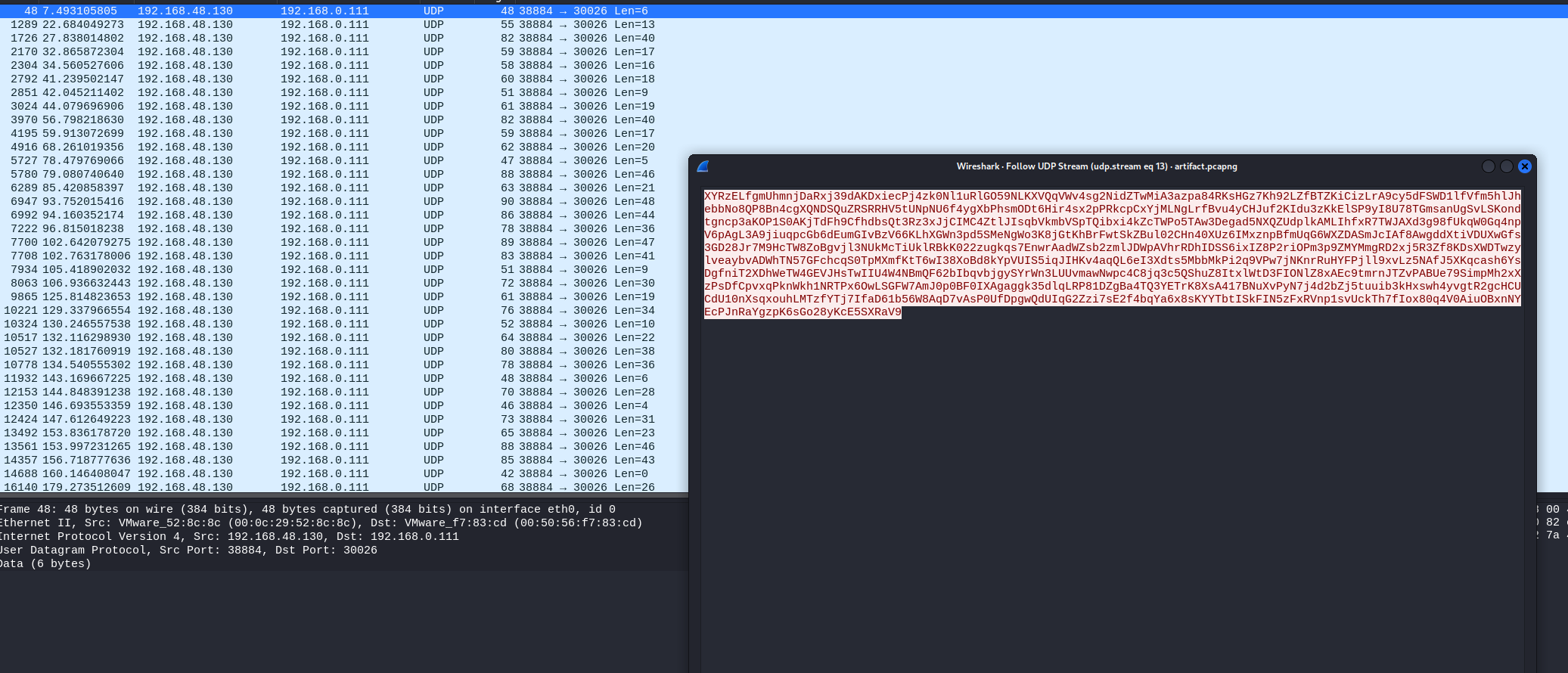Select packet number 16140 row

point(344,488)
